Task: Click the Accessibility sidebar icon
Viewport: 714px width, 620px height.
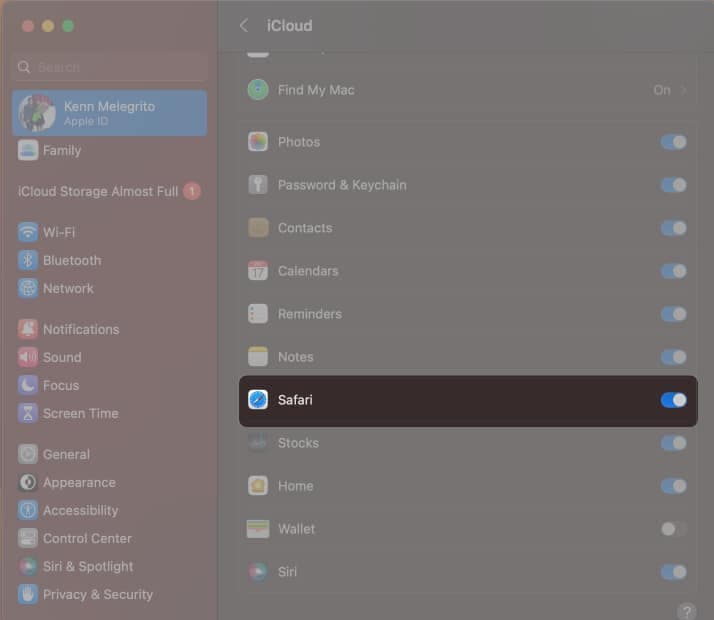Action: (x=28, y=510)
